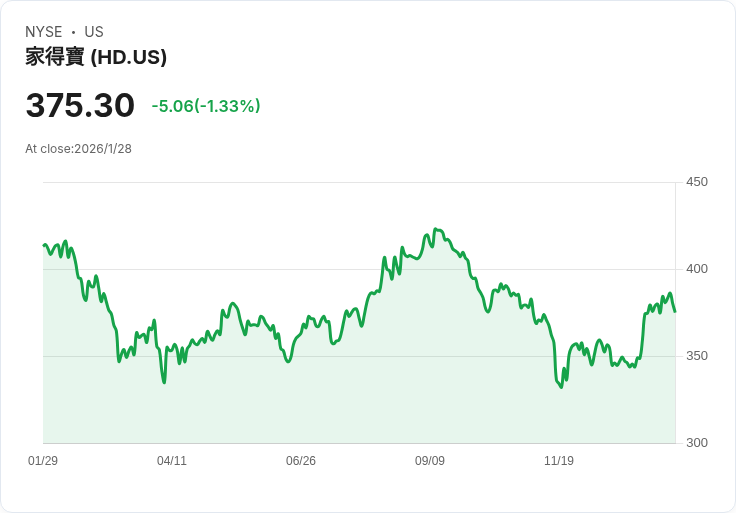Select the 04/11 date axis label
The image size is (736, 513).
172,461
